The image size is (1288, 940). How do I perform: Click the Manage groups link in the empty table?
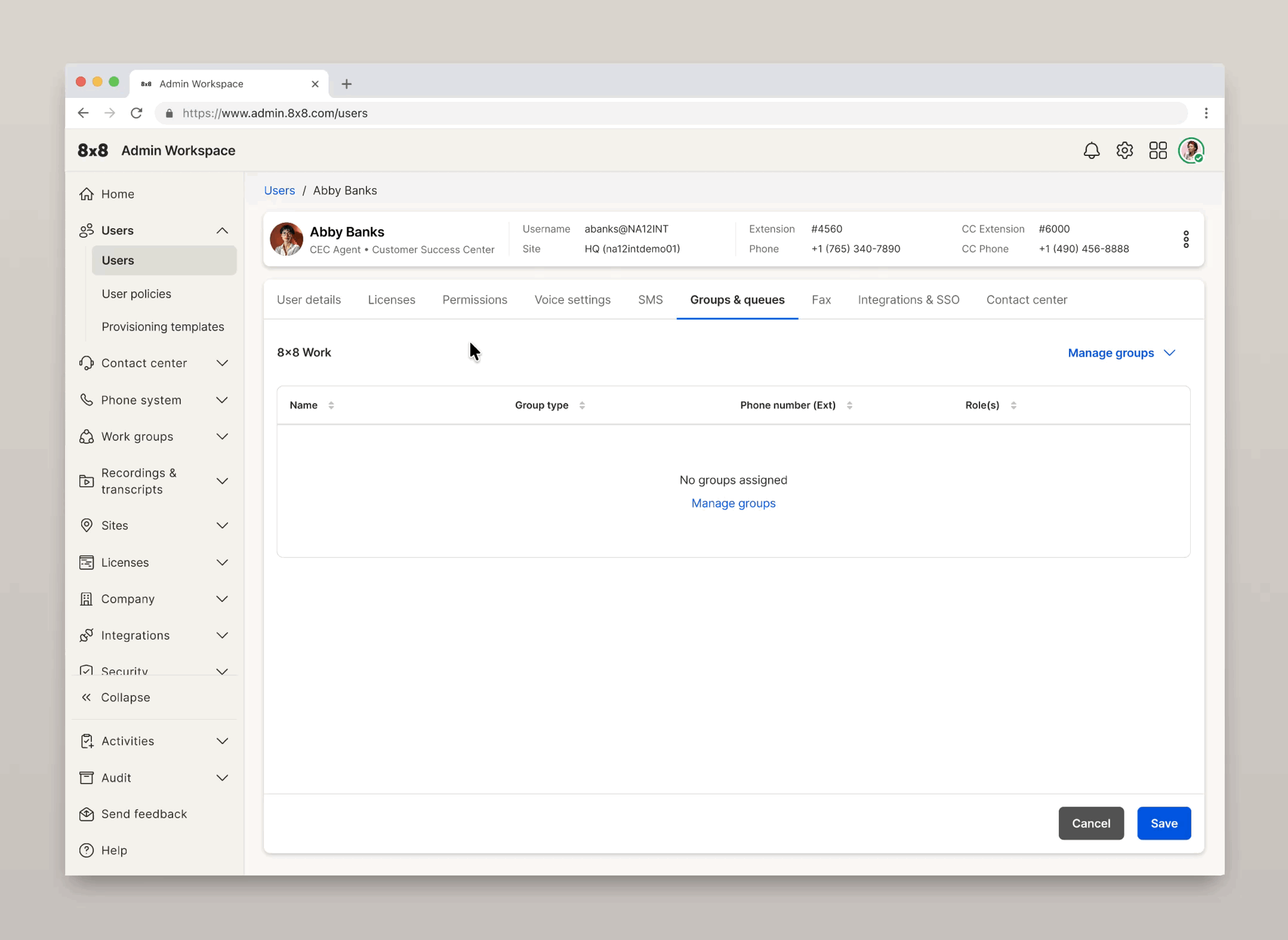coord(733,503)
